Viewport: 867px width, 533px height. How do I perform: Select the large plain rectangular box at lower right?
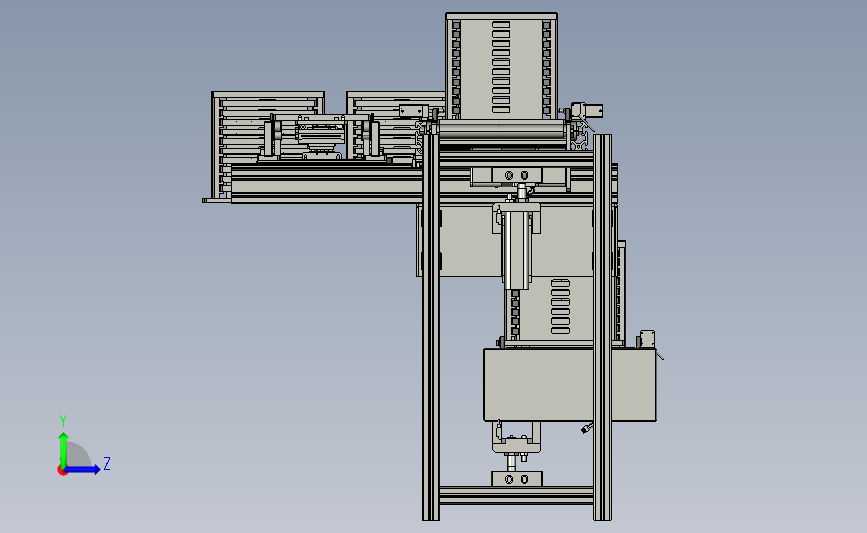coord(570,385)
